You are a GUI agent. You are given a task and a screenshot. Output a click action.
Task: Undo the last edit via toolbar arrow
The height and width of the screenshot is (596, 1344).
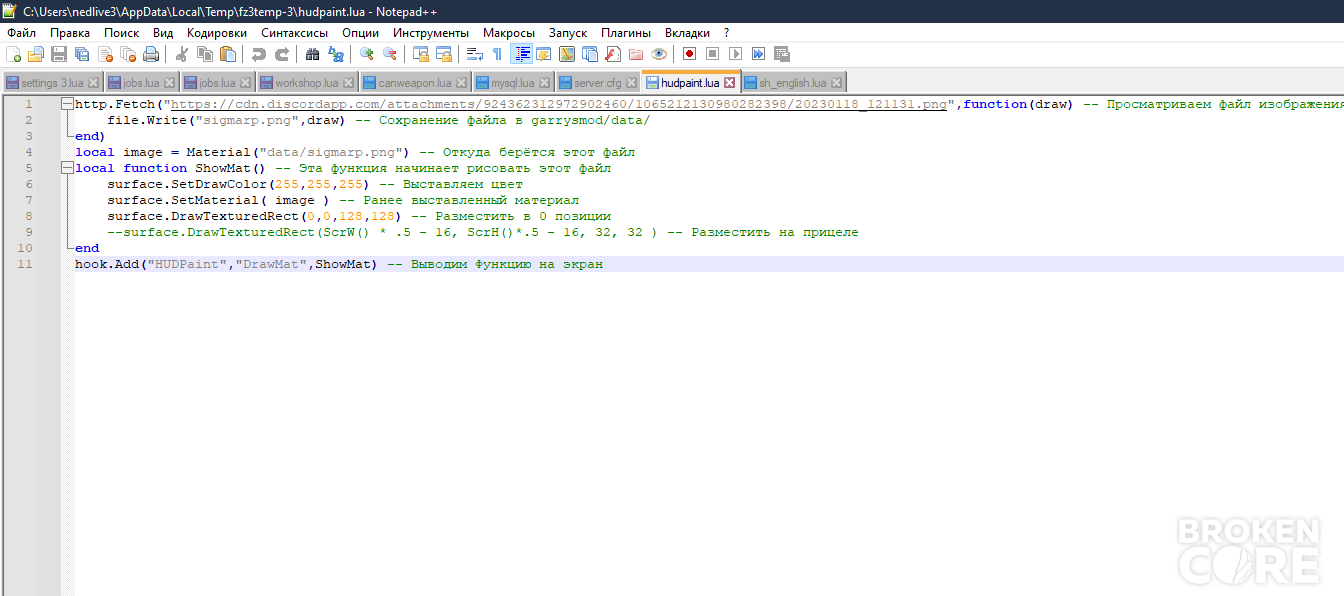tap(259, 54)
